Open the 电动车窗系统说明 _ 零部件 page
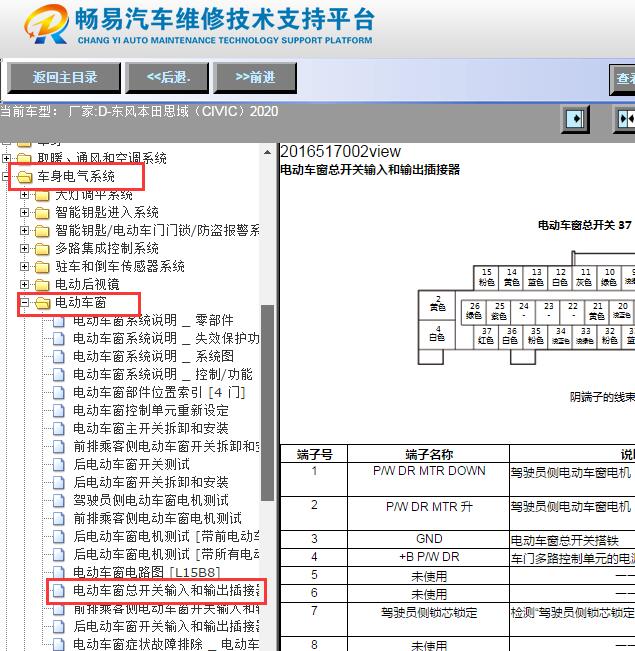 153,321
